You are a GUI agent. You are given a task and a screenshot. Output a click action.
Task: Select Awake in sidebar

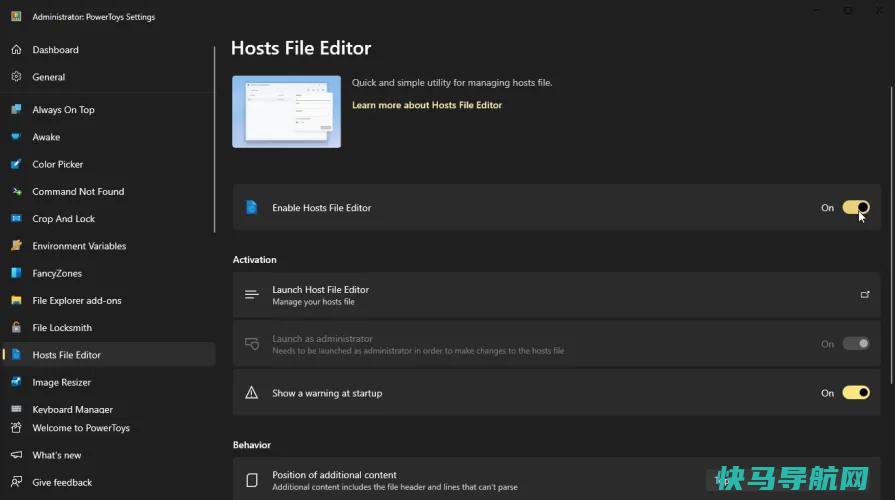(x=108, y=136)
